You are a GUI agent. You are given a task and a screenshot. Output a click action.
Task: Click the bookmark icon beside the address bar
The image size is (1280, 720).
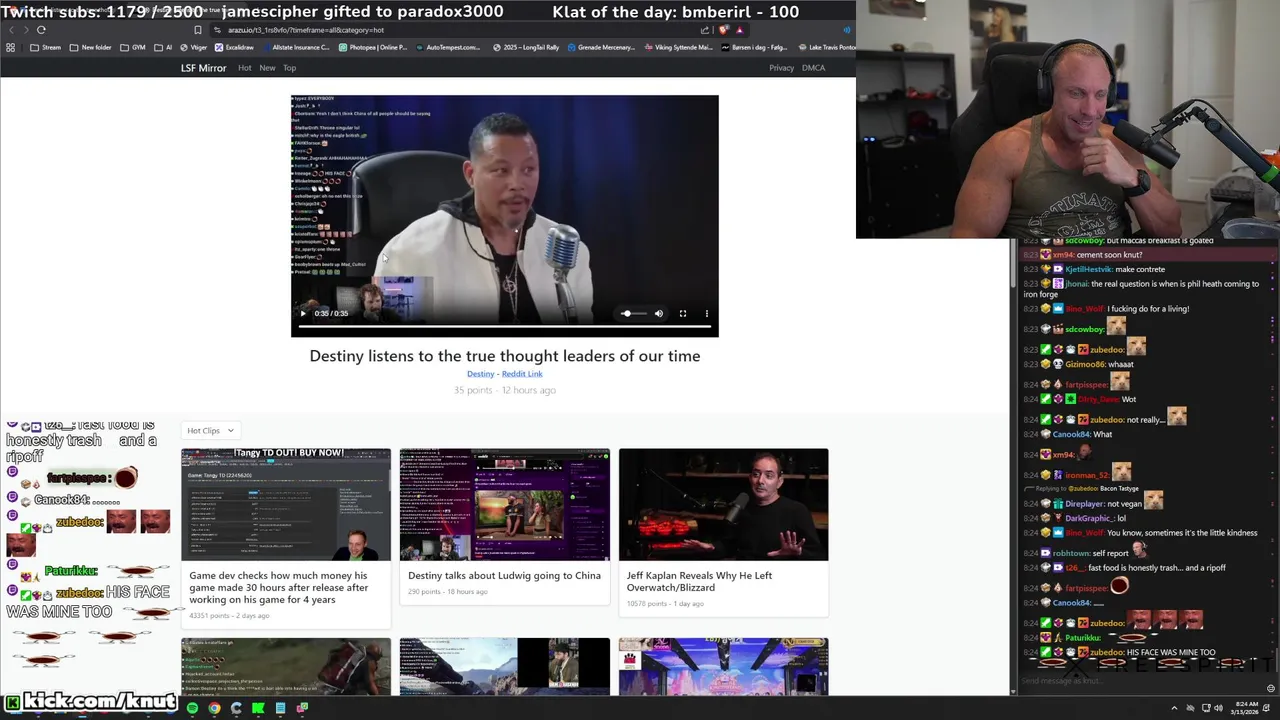pyautogui.click(x=197, y=30)
